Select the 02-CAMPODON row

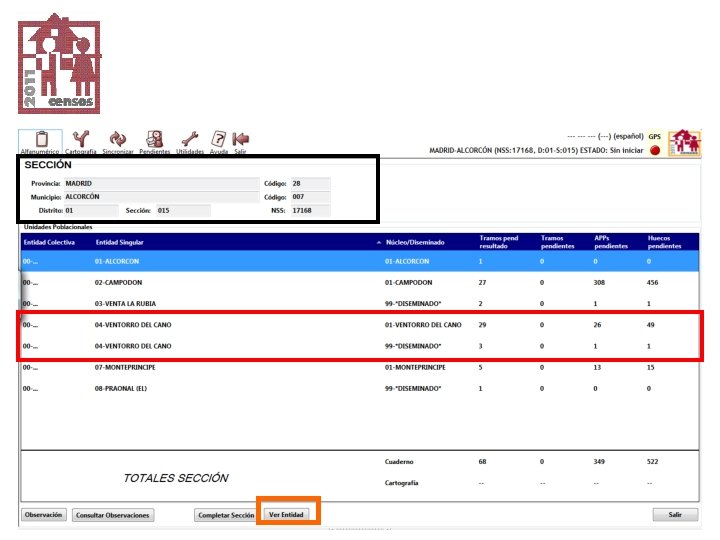[360, 282]
